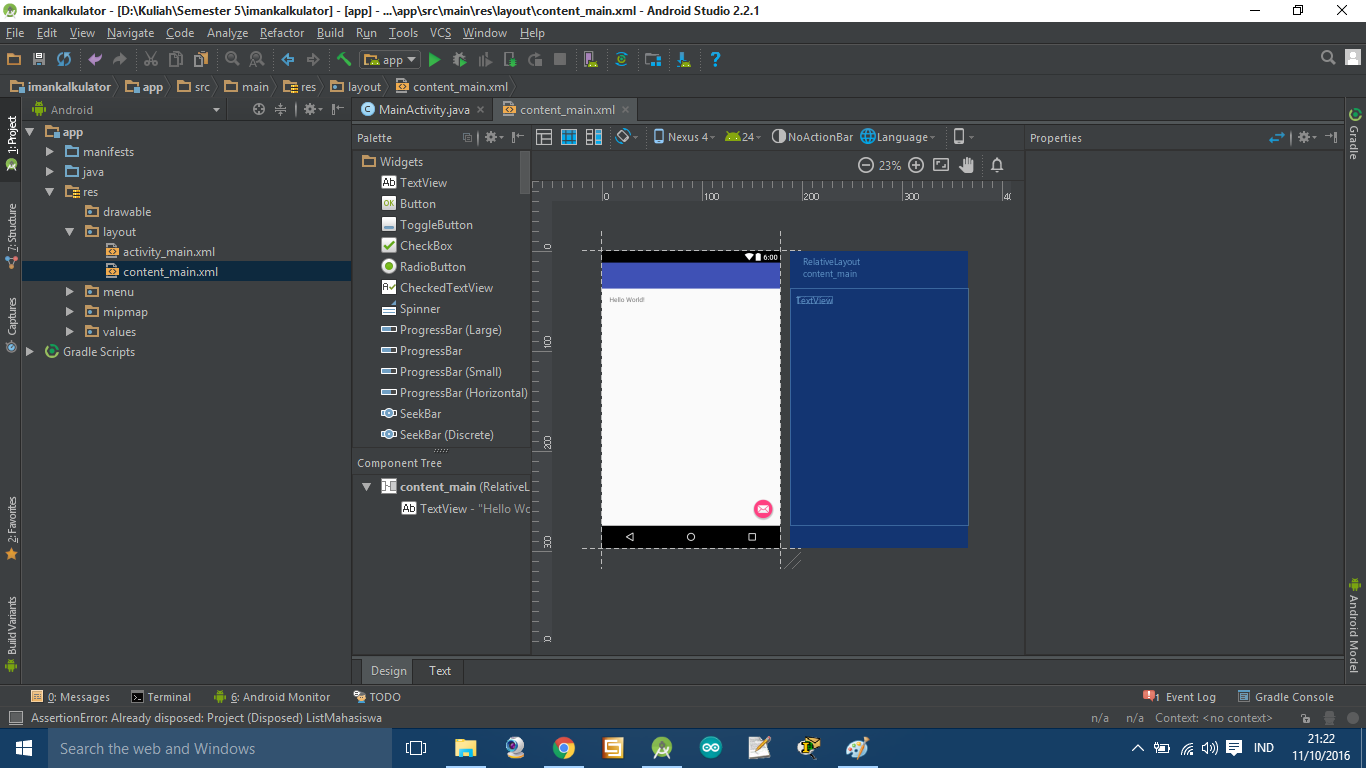Expand the menu folder in the project tree
Screen dimensions: 1366x768
(x=68, y=291)
